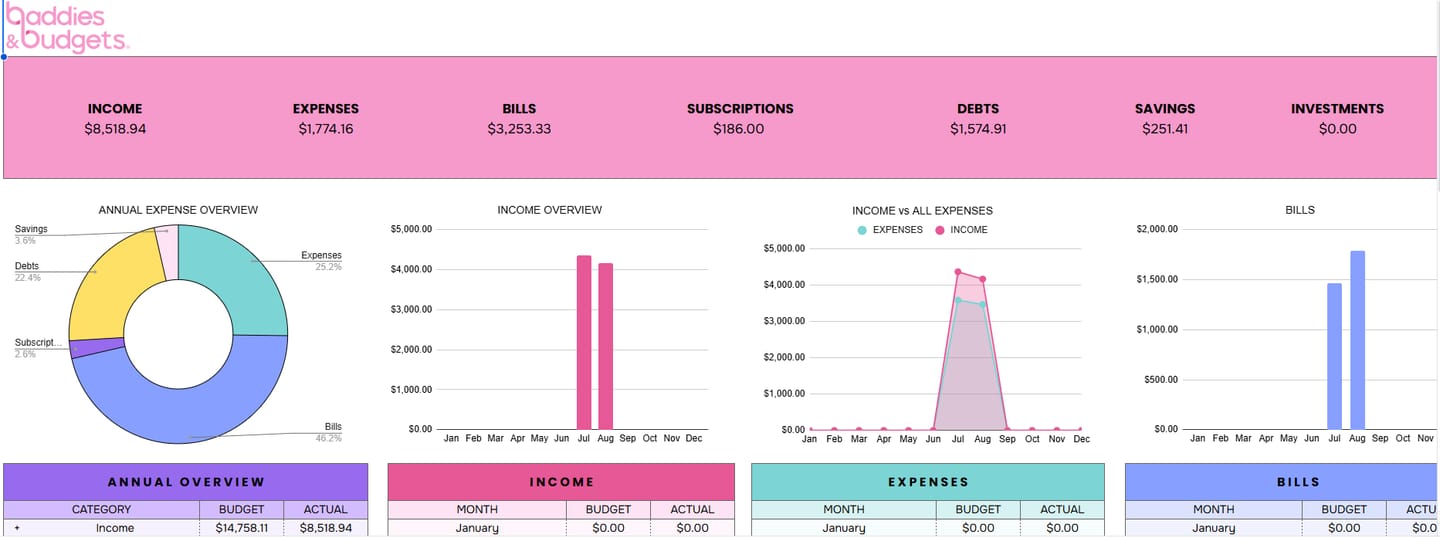Select the $251.41 savings total
1440x537 pixels.
1165,129
